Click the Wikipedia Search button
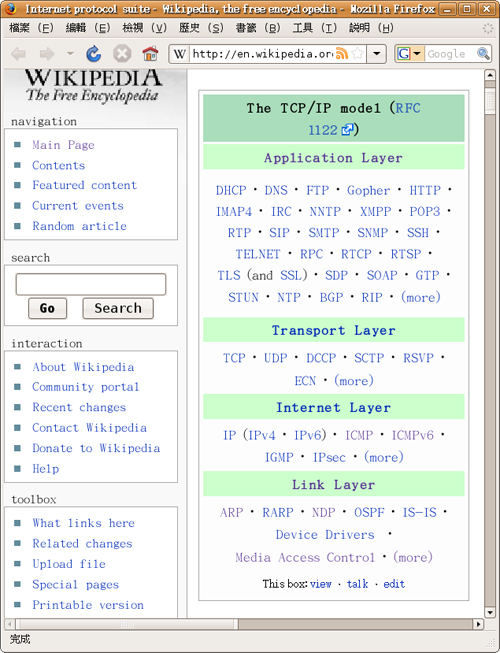 coord(118,308)
